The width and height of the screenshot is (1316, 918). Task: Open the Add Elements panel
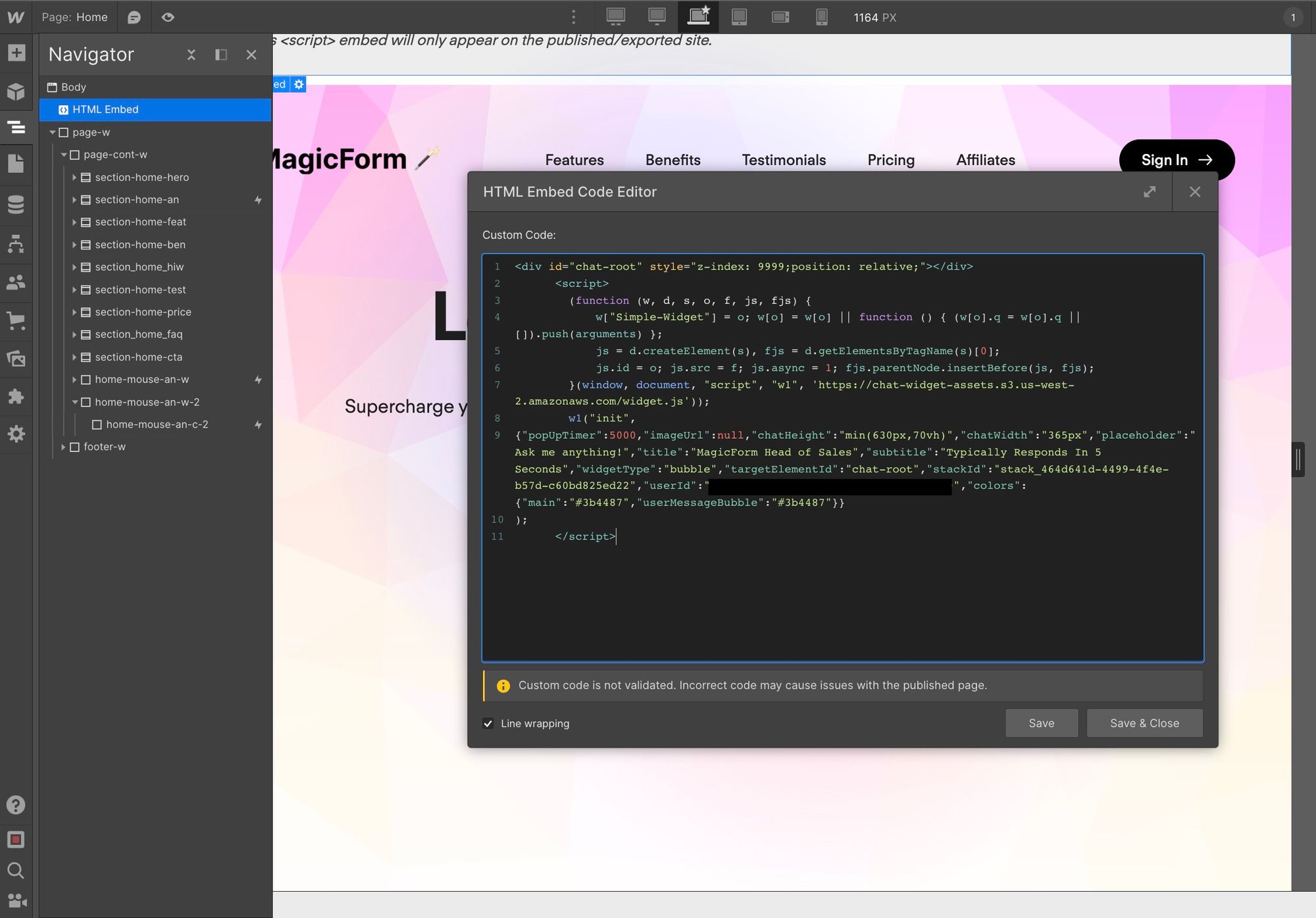coord(16,53)
